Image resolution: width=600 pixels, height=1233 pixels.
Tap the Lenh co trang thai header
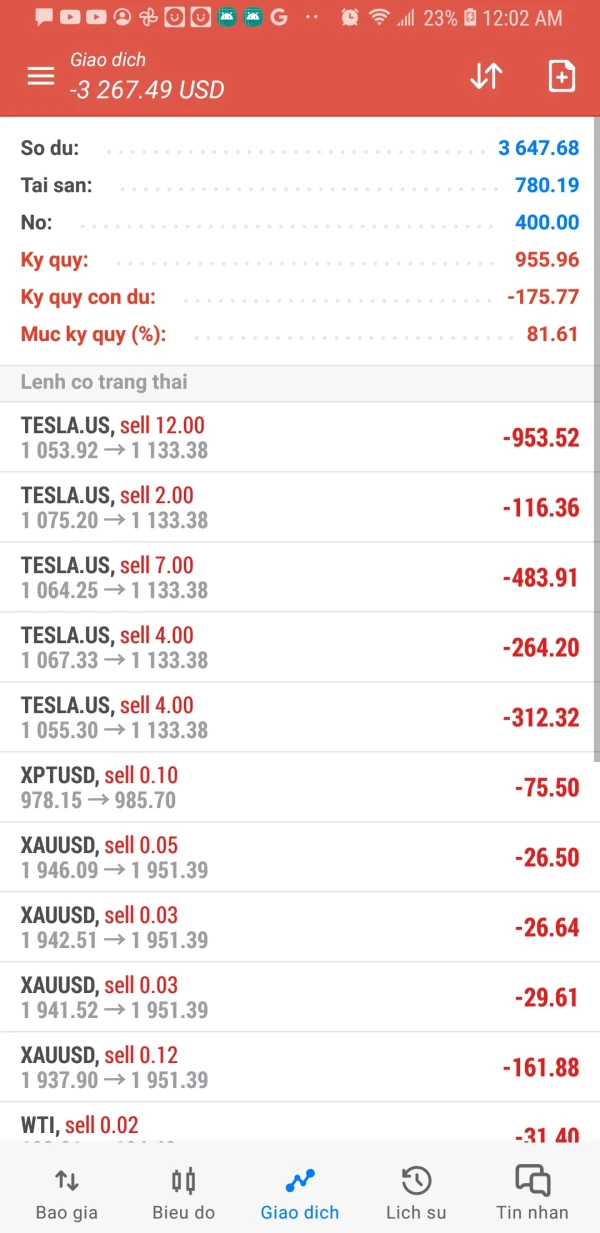[104, 382]
